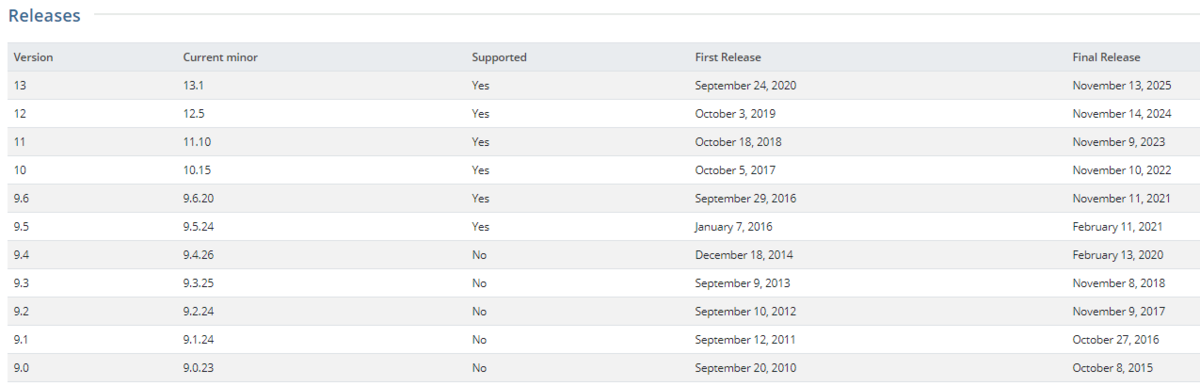Click the No status for version 9.2
This screenshot has height=386, width=1200.
coord(480,312)
